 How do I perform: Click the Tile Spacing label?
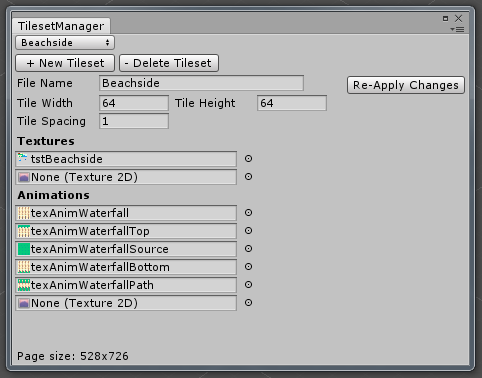51,121
